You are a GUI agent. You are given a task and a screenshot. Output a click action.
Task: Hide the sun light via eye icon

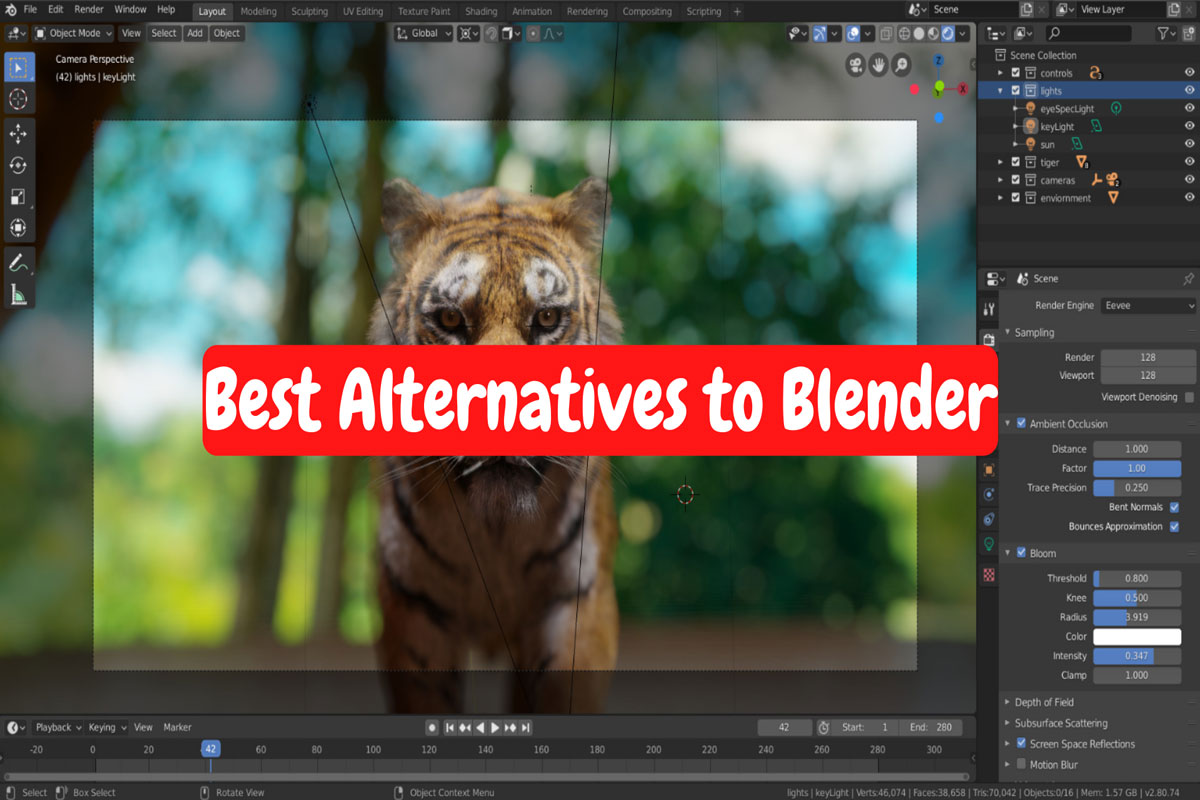(1189, 144)
